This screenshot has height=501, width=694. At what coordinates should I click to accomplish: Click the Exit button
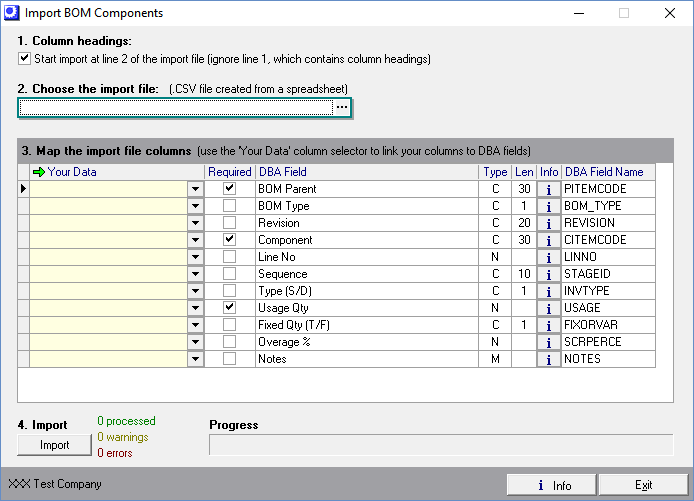click(x=644, y=485)
